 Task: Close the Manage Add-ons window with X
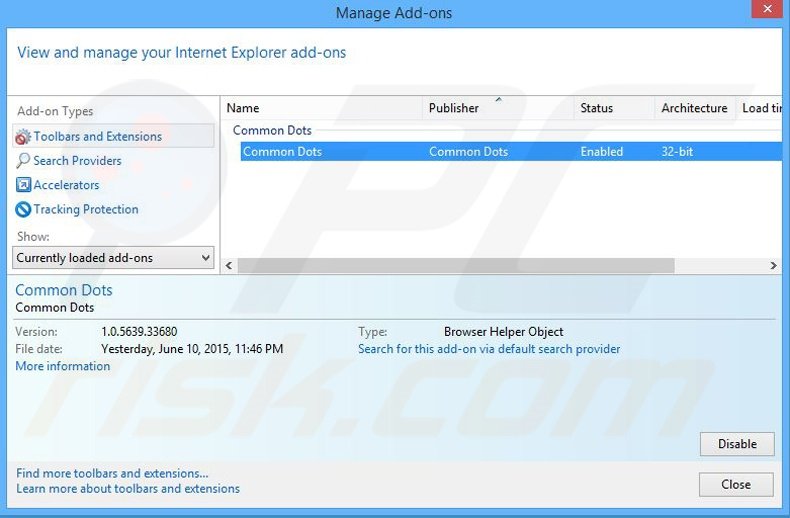click(x=767, y=9)
